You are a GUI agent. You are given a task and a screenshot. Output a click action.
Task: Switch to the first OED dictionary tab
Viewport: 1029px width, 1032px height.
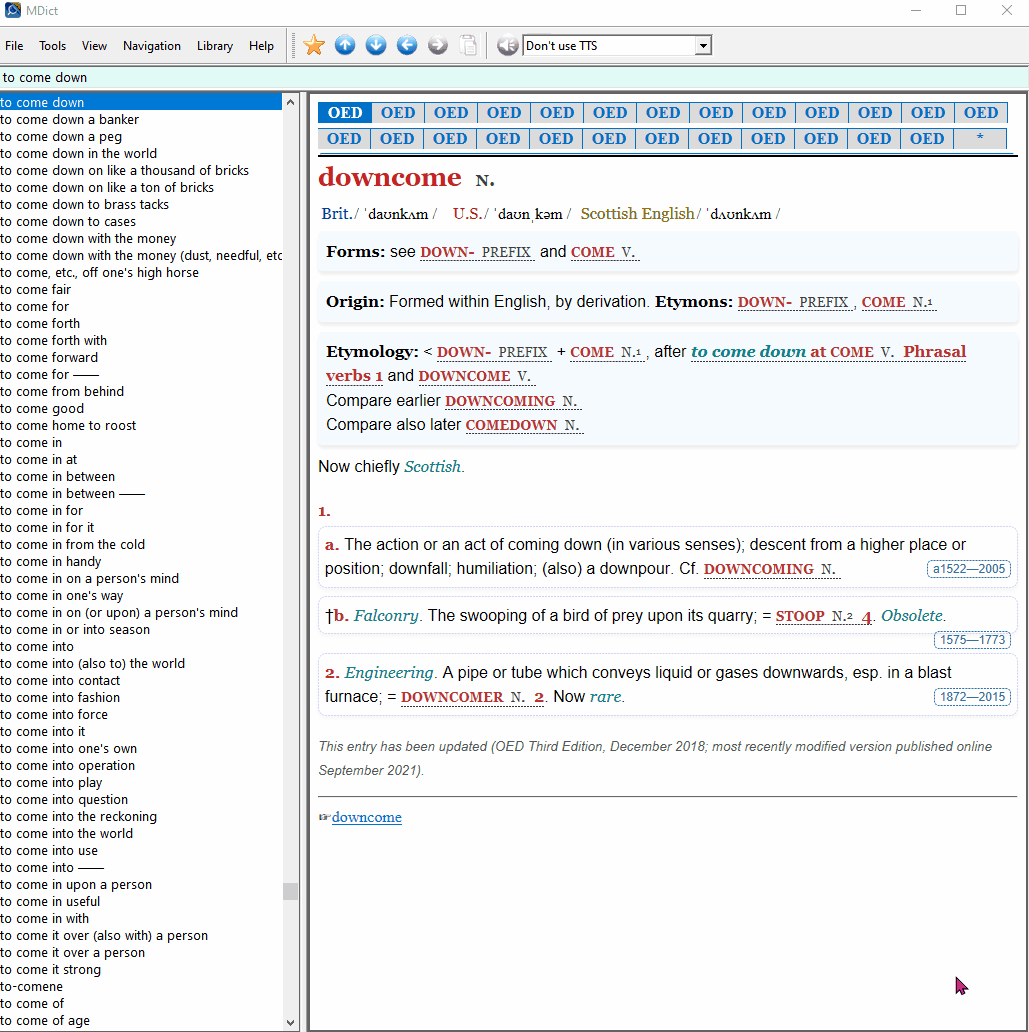344,112
